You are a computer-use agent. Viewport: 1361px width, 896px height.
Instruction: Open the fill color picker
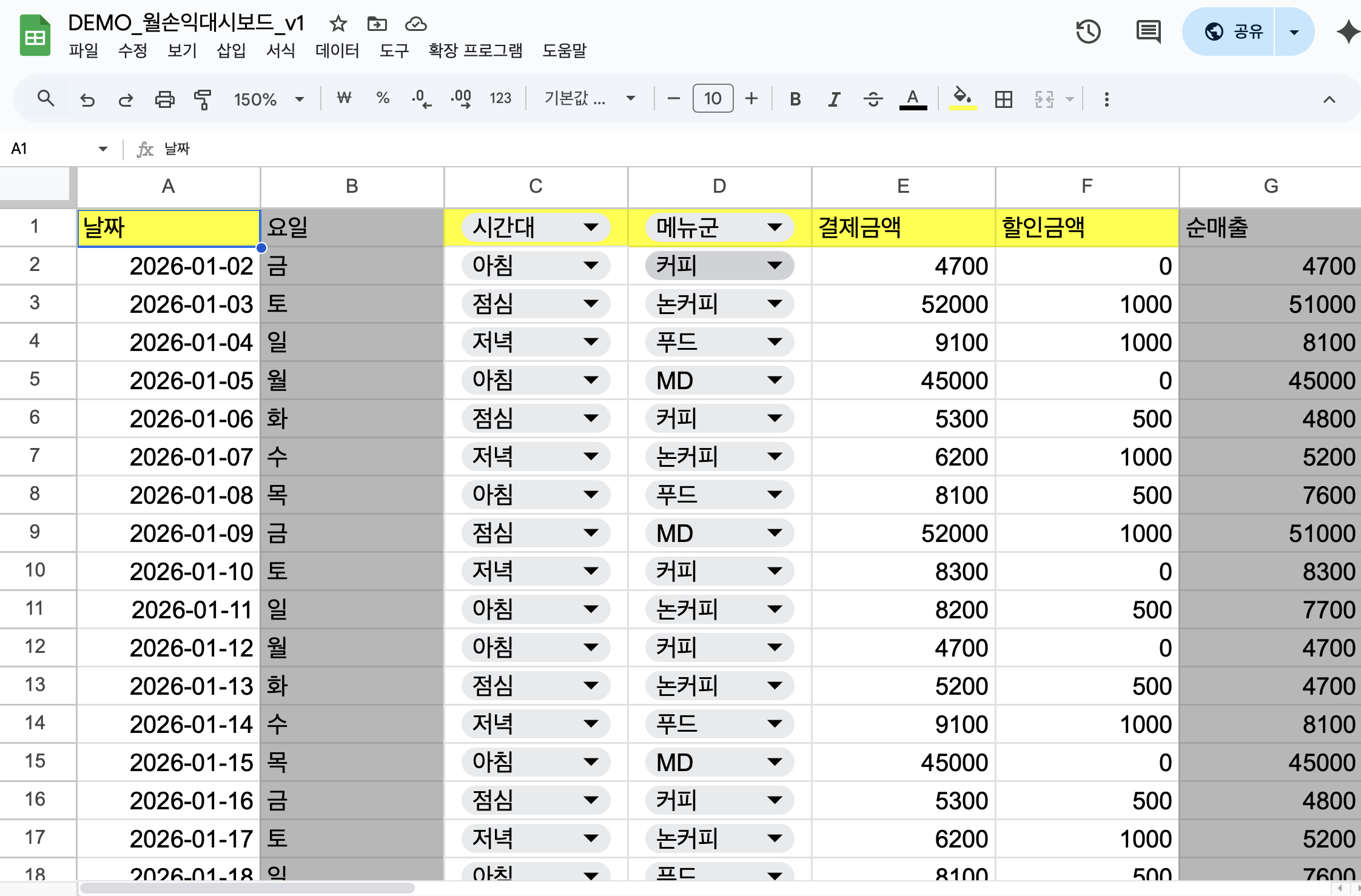(961, 98)
